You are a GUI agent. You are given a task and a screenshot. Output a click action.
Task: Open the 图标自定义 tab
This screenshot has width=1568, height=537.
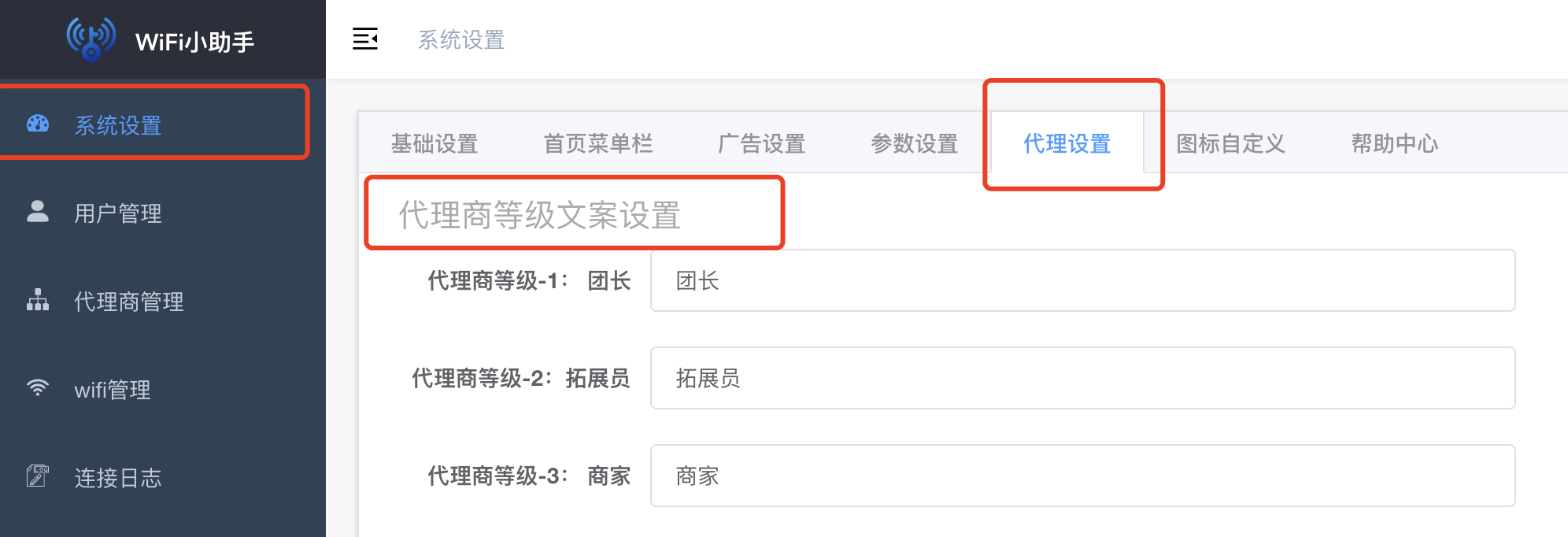pyautogui.click(x=1231, y=143)
